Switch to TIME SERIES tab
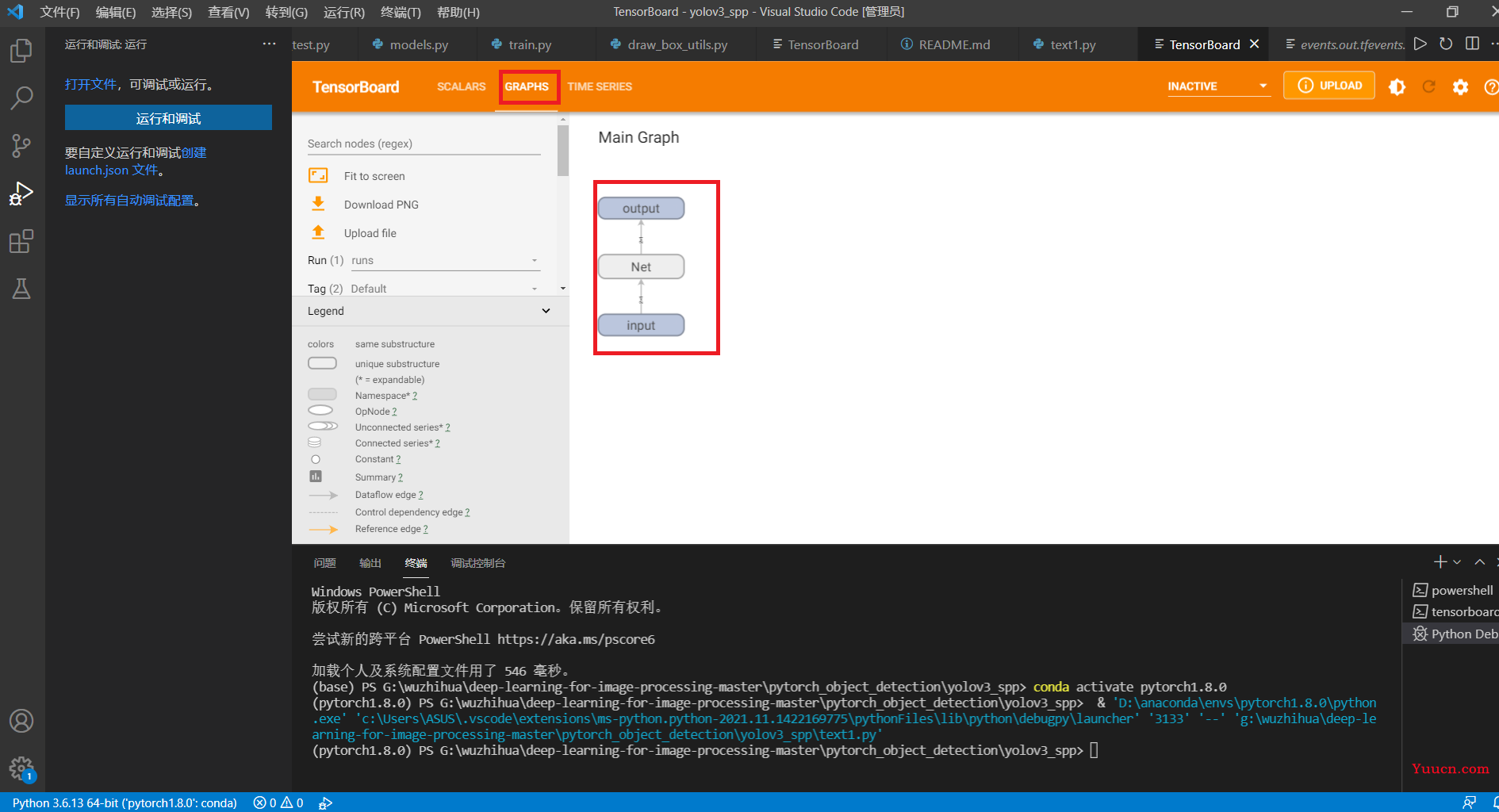 [x=600, y=86]
